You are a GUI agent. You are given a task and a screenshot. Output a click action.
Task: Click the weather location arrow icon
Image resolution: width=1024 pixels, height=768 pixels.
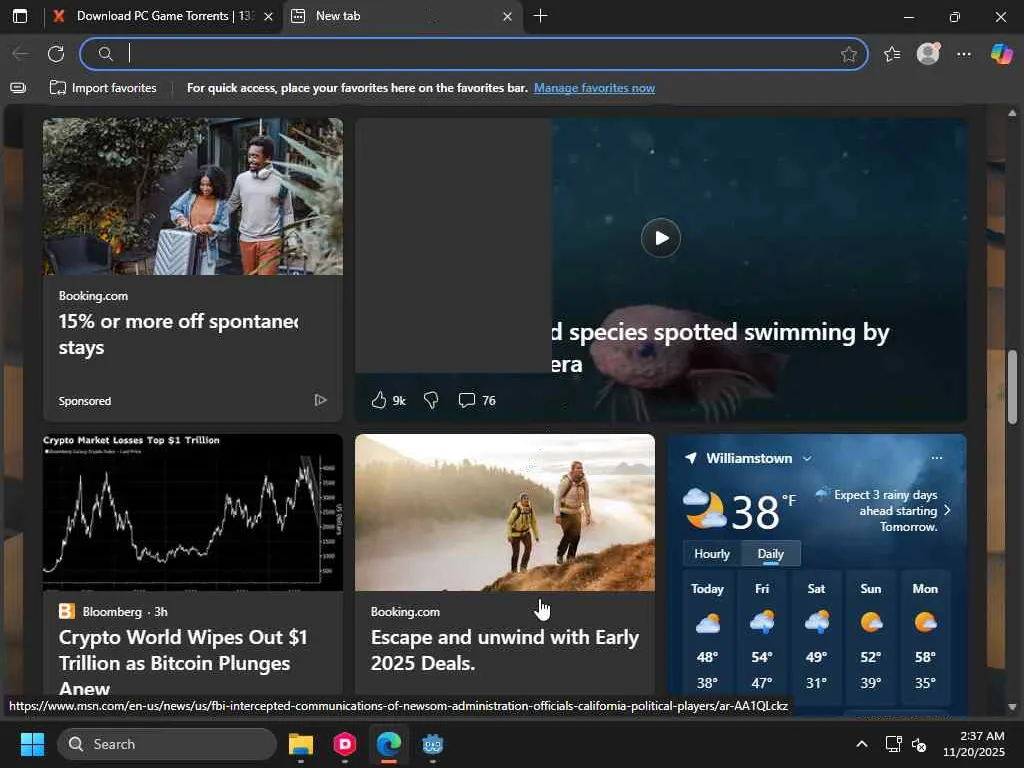691,458
